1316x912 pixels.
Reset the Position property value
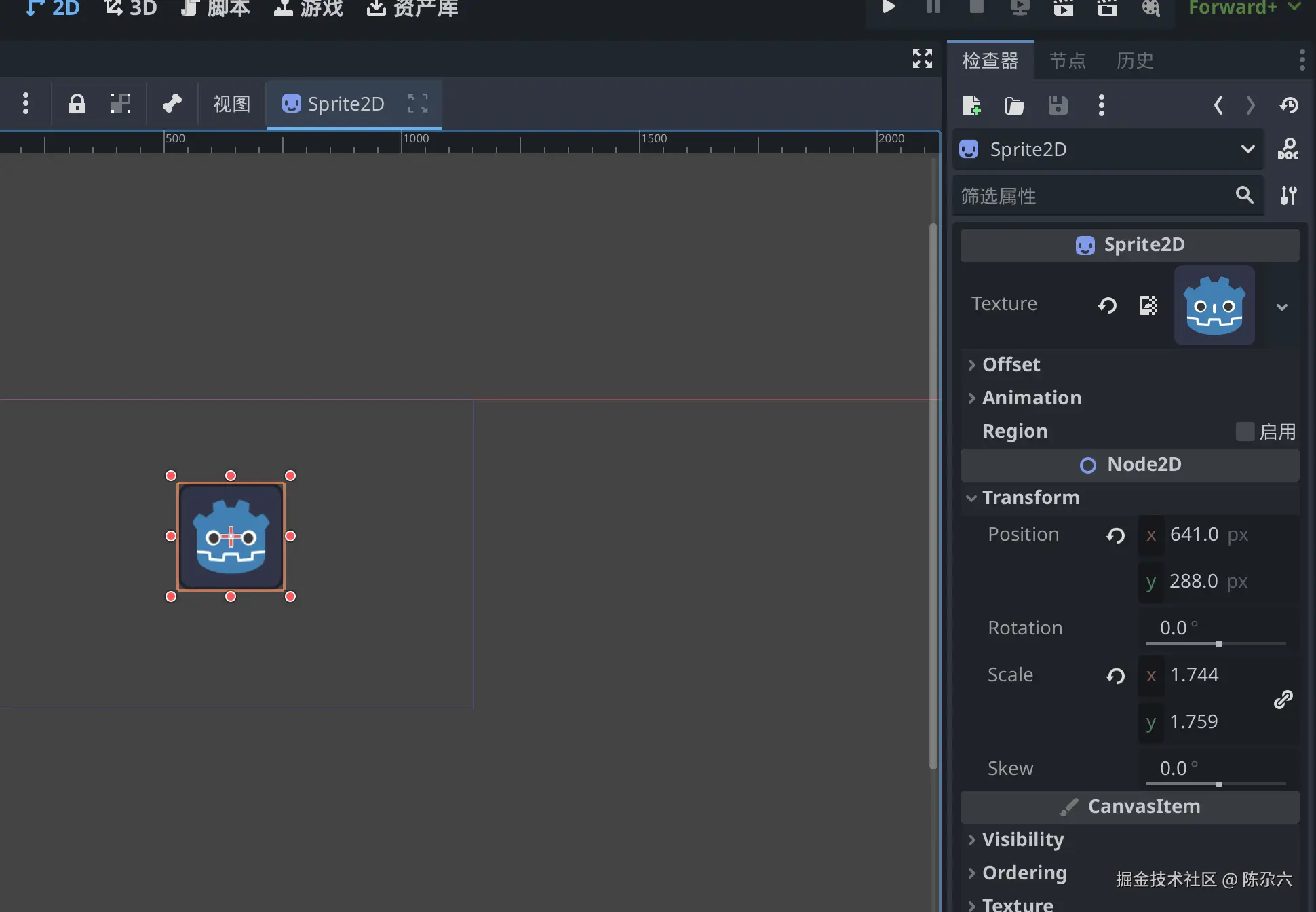click(x=1115, y=535)
